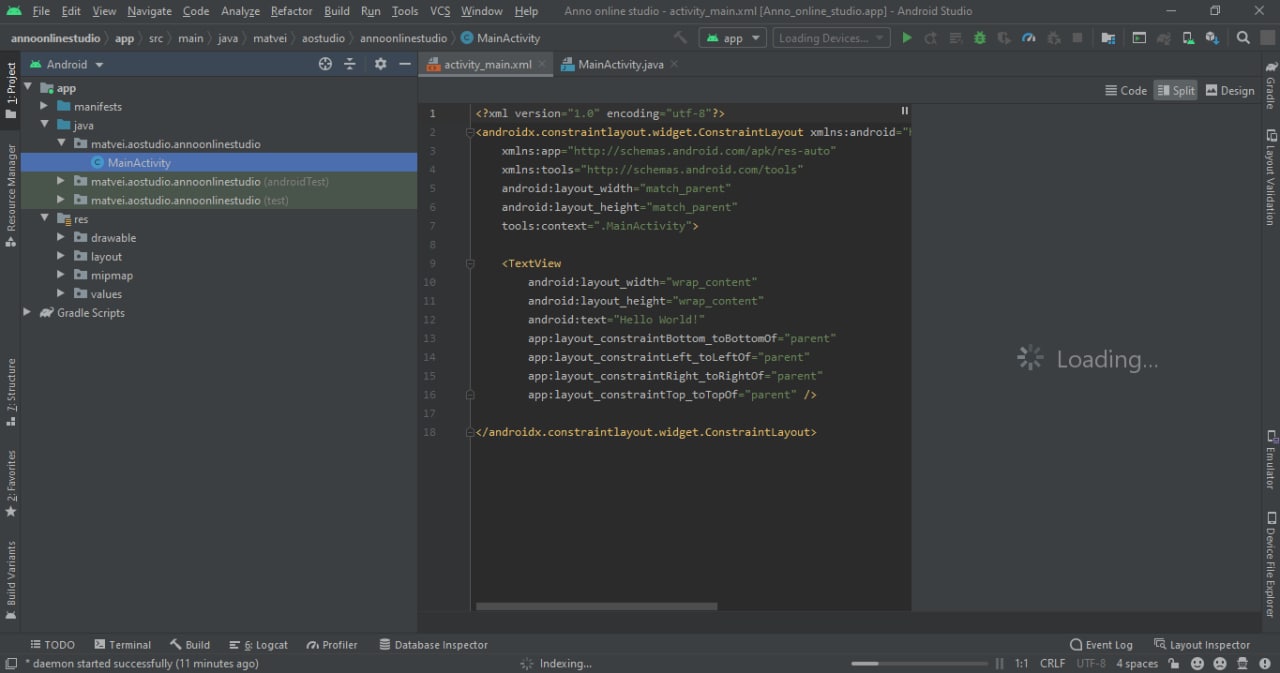This screenshot has width=1280, height=673.
Task: Switch editor to Split view
Action: tap(1175, 90)
